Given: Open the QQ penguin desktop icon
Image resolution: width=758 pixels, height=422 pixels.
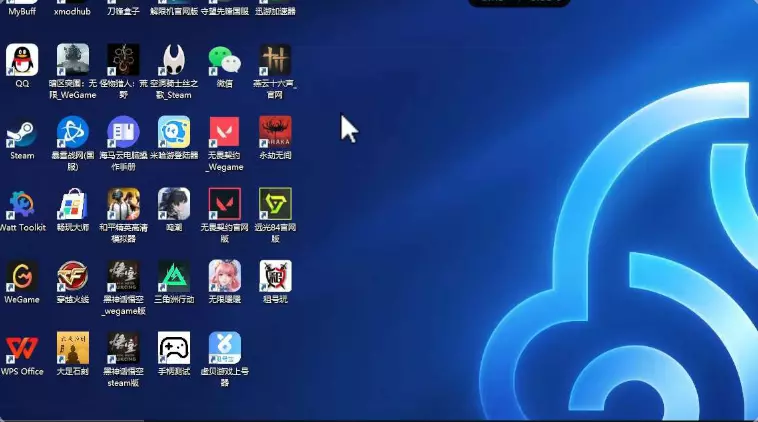Looking at the screenshot, I should click(22, 60).
